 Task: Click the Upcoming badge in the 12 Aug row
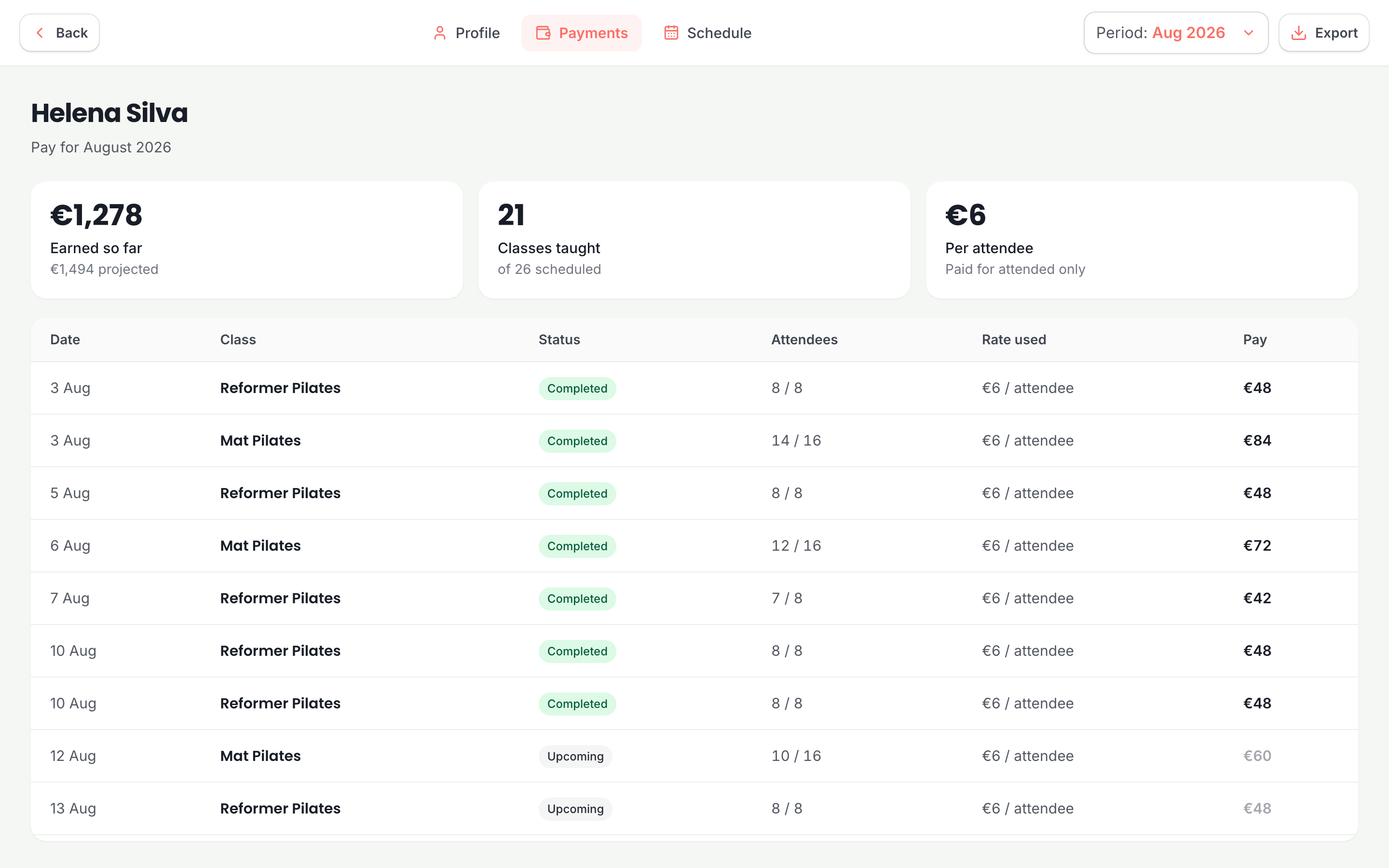[575, 756]
